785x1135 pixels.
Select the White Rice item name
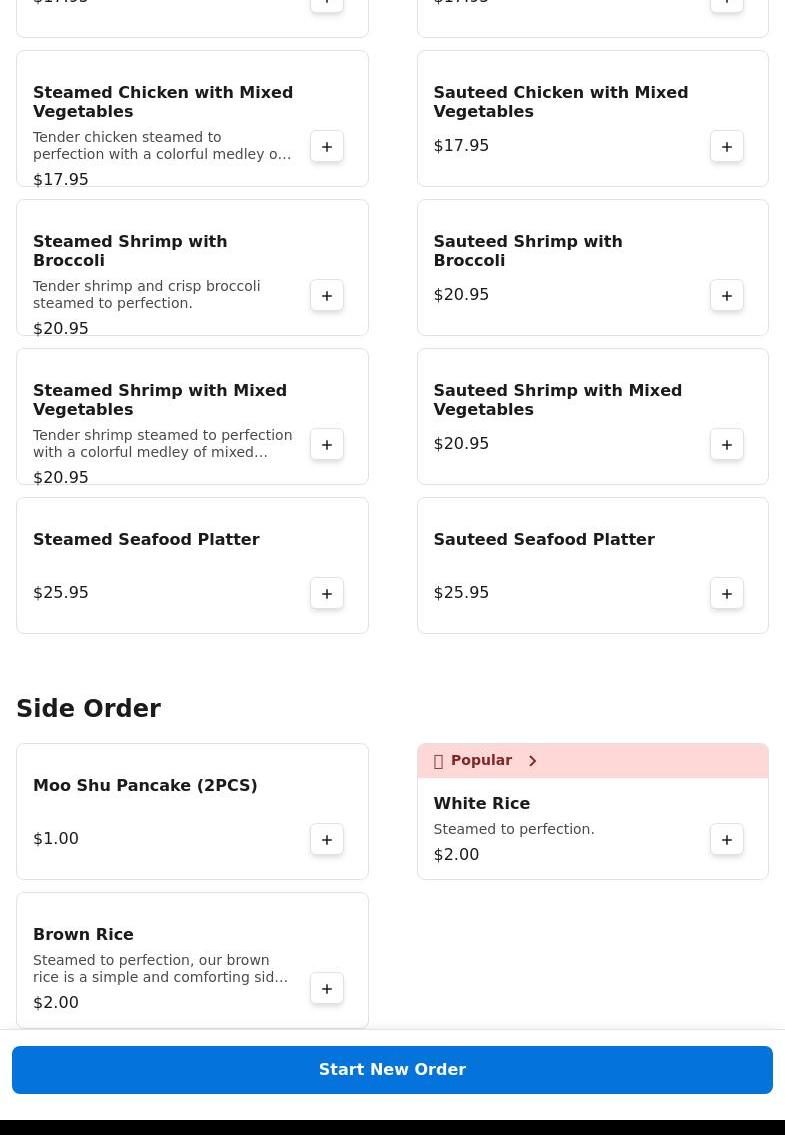pos(481,804)
